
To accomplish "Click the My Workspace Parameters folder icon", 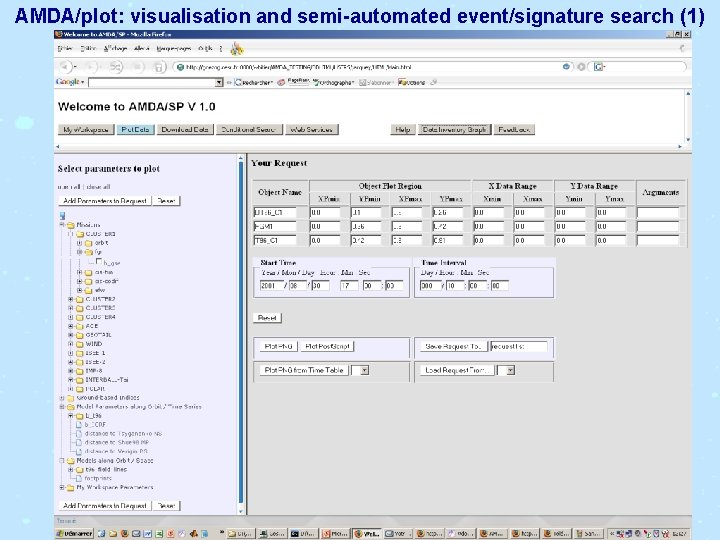I will (70, 488).
